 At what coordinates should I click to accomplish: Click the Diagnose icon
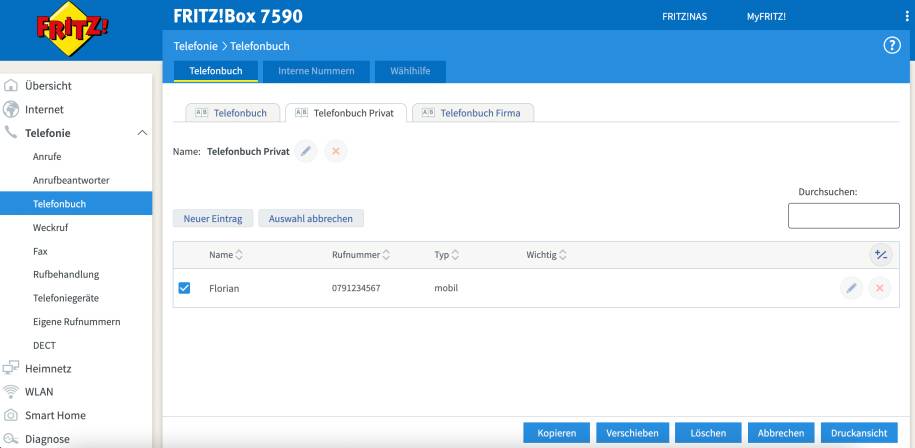pos(11,439)
